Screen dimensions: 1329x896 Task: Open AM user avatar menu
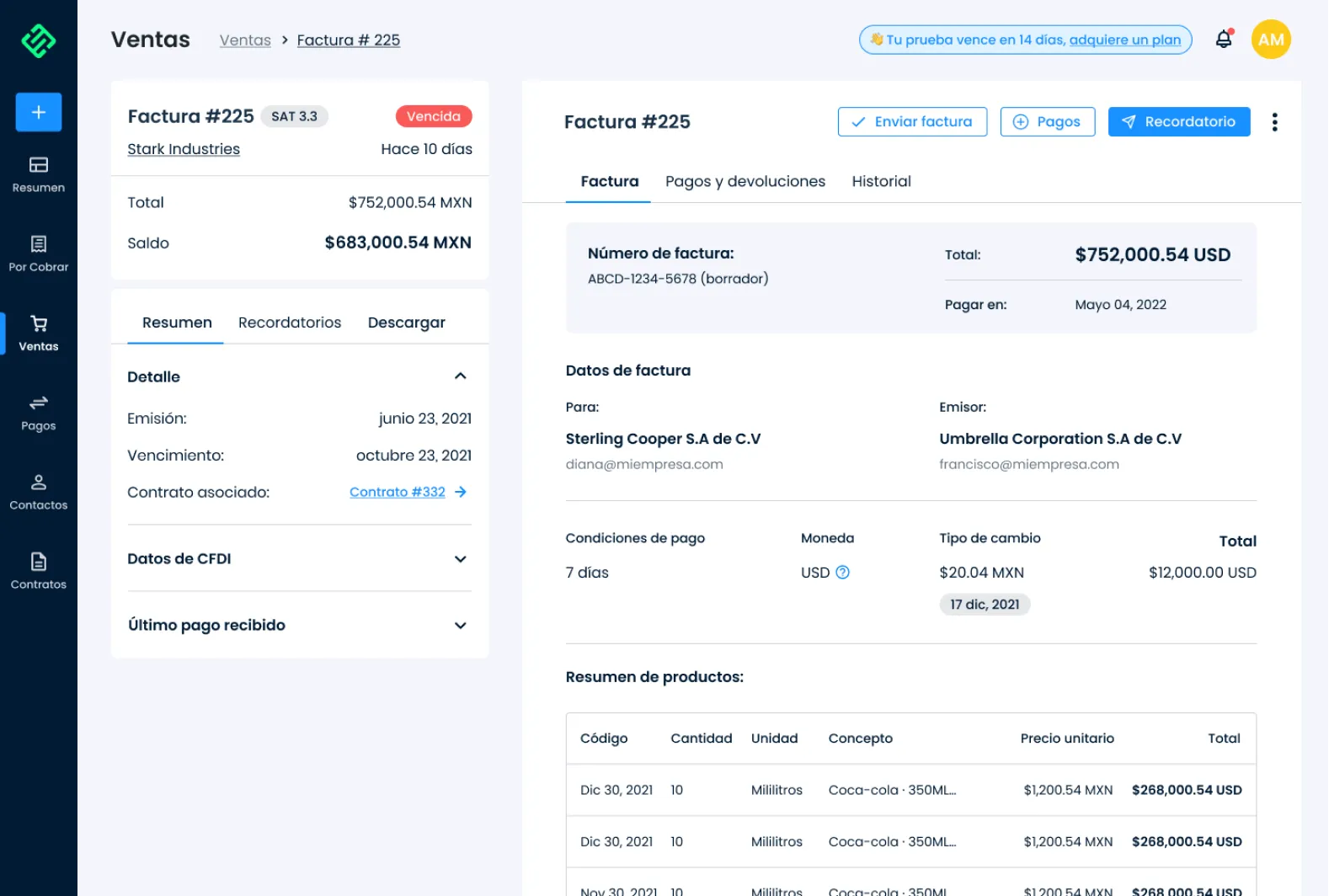coord(1271,39)
